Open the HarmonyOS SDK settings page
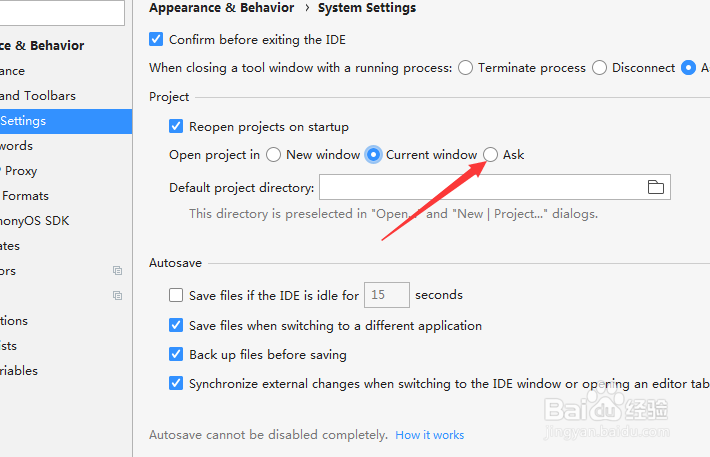The width and height of the screenshot is (710, 457). pyautogui.click(x=38, y=221)
